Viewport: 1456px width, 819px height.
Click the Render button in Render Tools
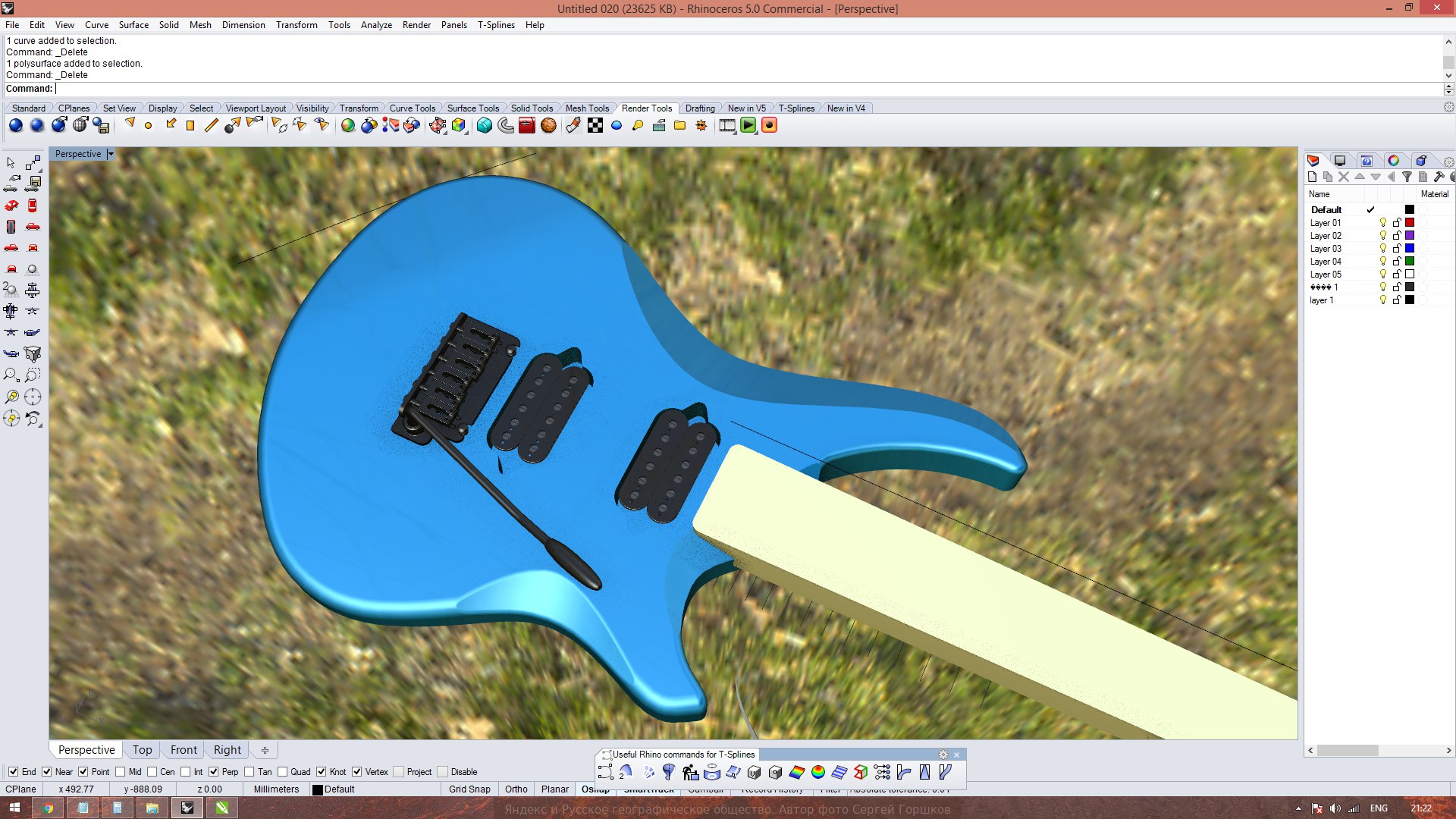16,126
